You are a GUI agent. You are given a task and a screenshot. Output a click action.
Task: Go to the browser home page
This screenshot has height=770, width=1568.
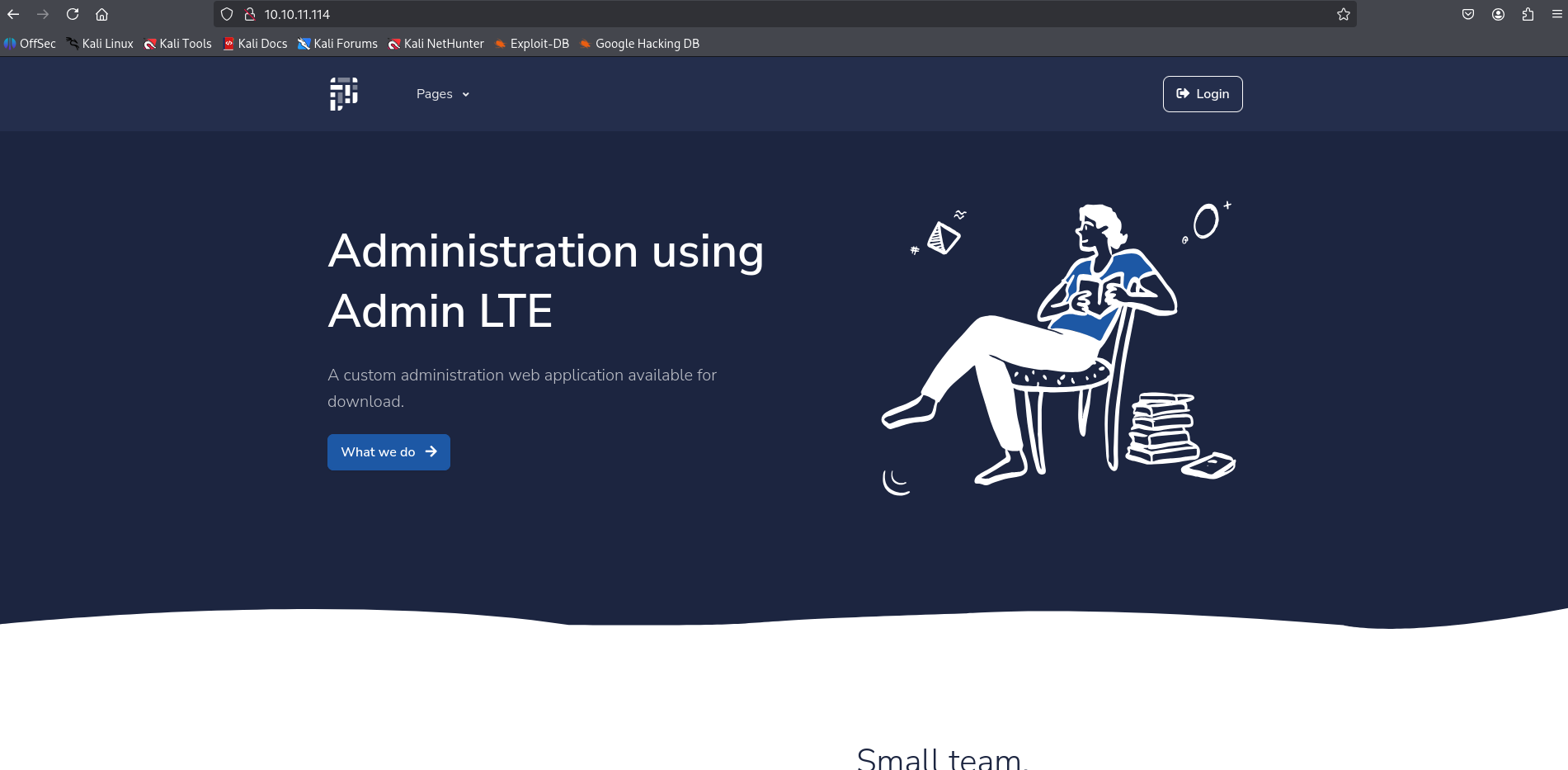point(101,14)
